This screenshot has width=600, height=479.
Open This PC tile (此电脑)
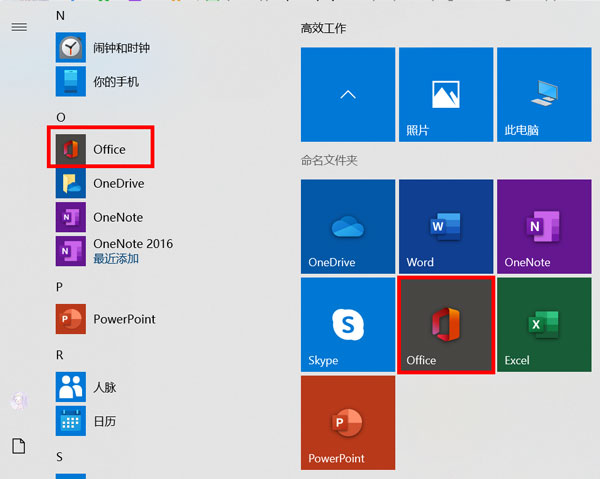tap(544, 94)
